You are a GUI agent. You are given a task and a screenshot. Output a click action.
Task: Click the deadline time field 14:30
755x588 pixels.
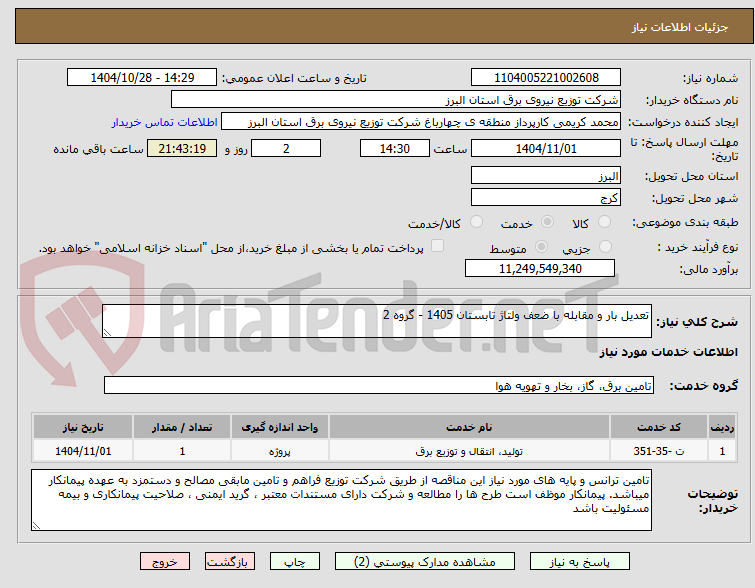pos(395,148)
